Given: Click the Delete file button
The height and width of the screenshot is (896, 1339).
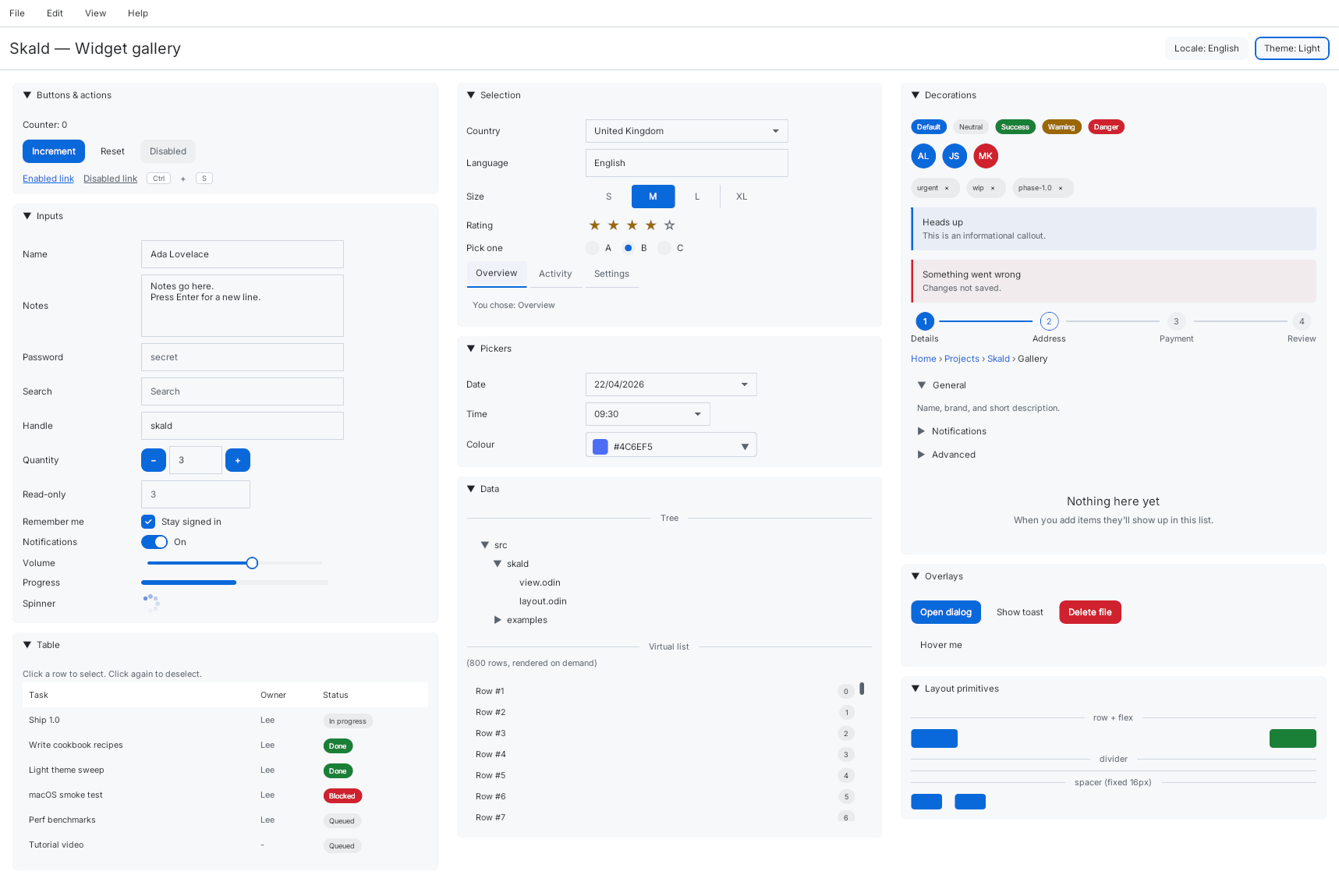Looking at the screenshot, I should coord(1090,612).
